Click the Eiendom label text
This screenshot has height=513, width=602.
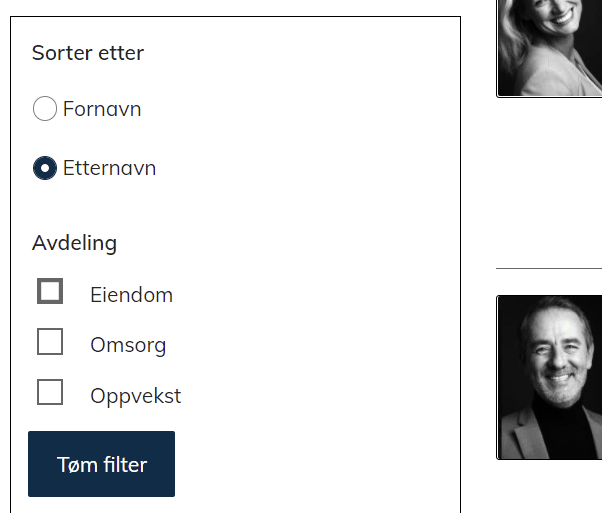click(x=131, y=295)
